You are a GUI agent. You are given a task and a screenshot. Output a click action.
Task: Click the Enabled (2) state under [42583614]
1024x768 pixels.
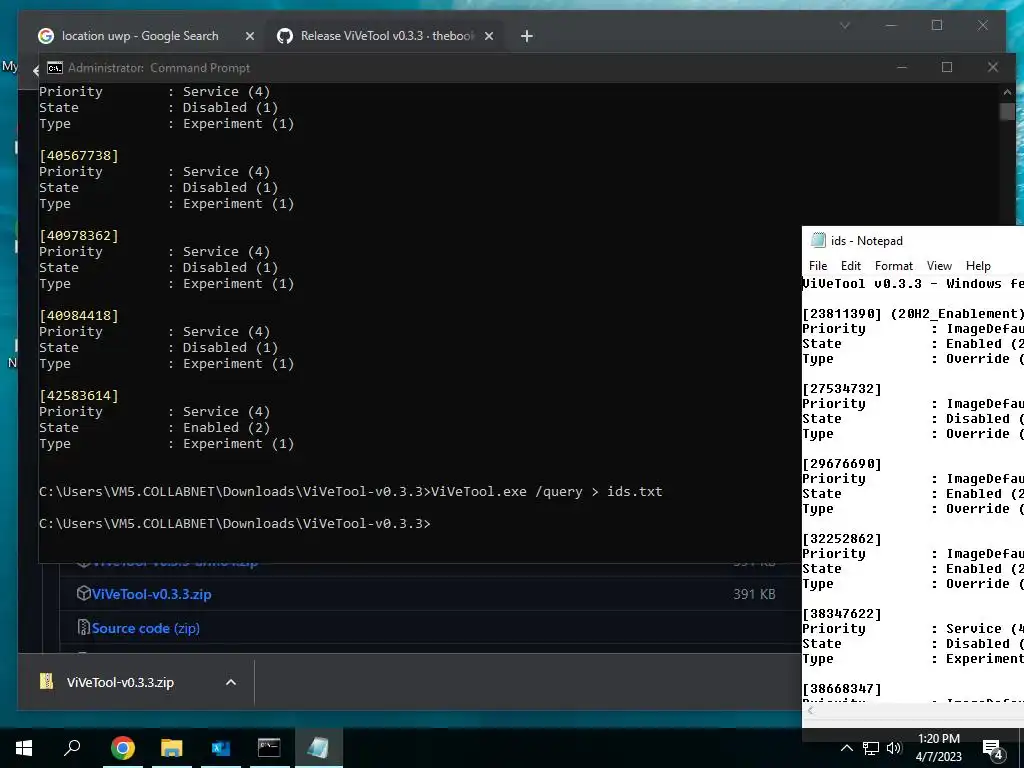point(226,428)
